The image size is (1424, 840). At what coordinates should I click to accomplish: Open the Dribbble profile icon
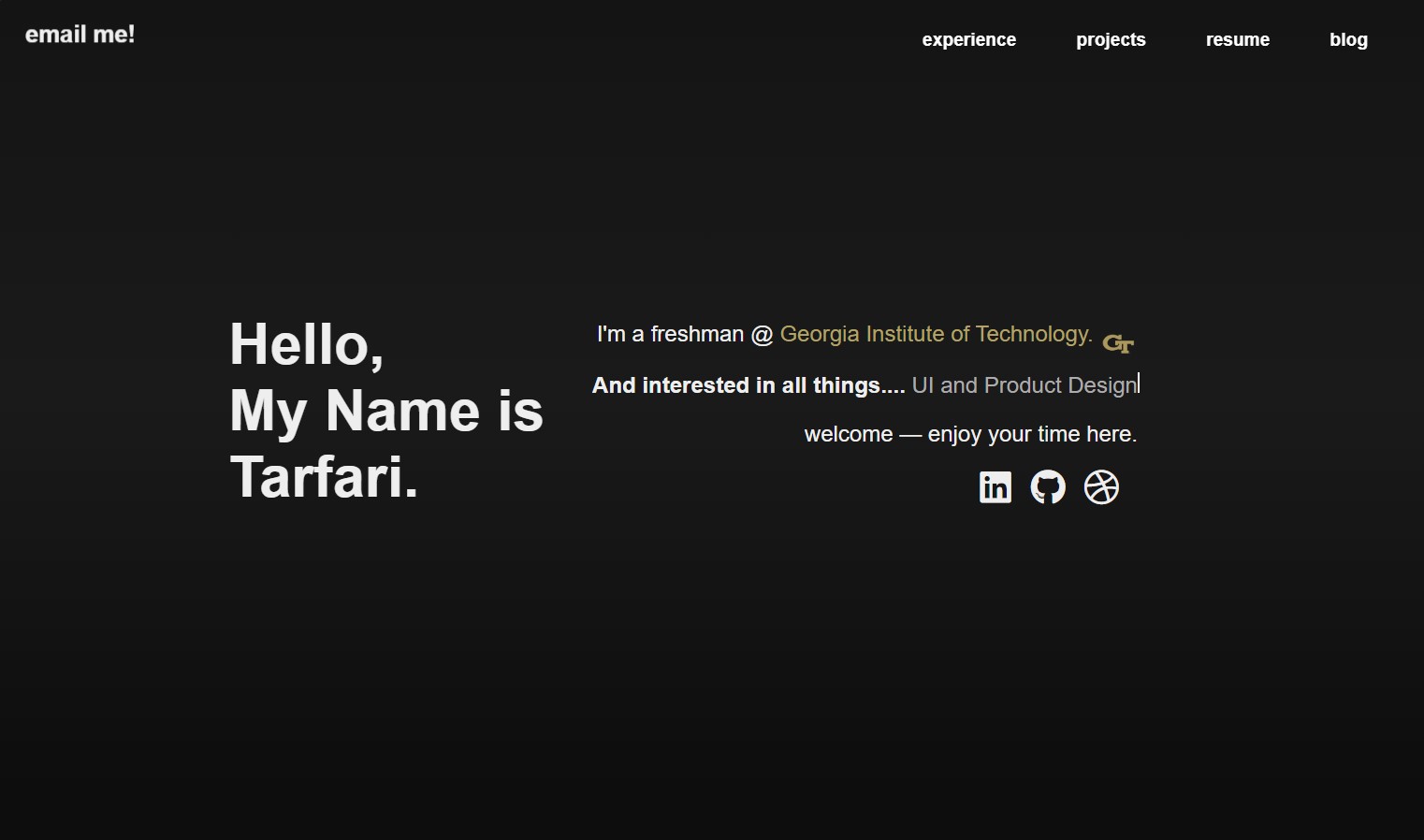1101,487
